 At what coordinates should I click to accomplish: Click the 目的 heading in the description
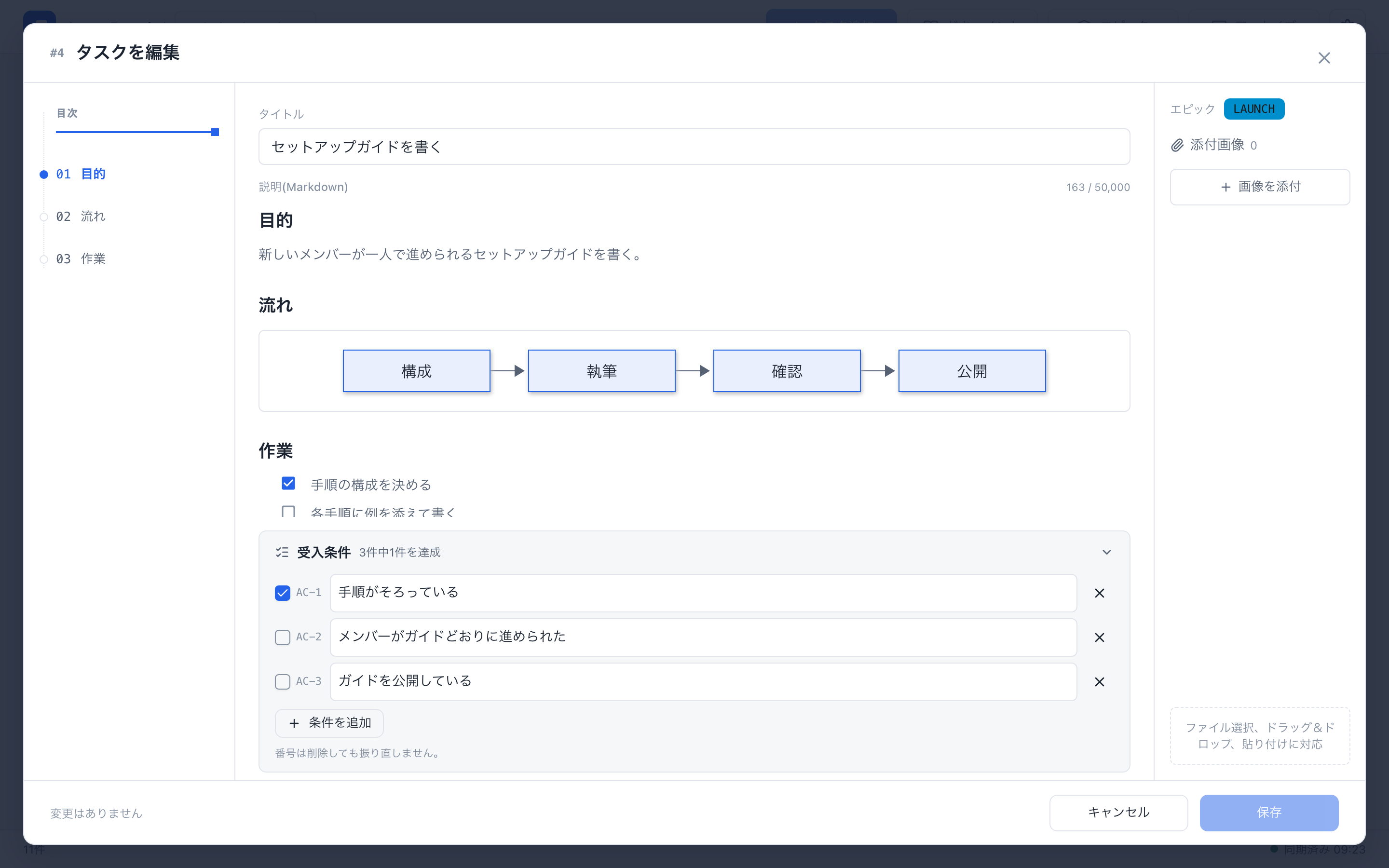[x=276, y=220]
